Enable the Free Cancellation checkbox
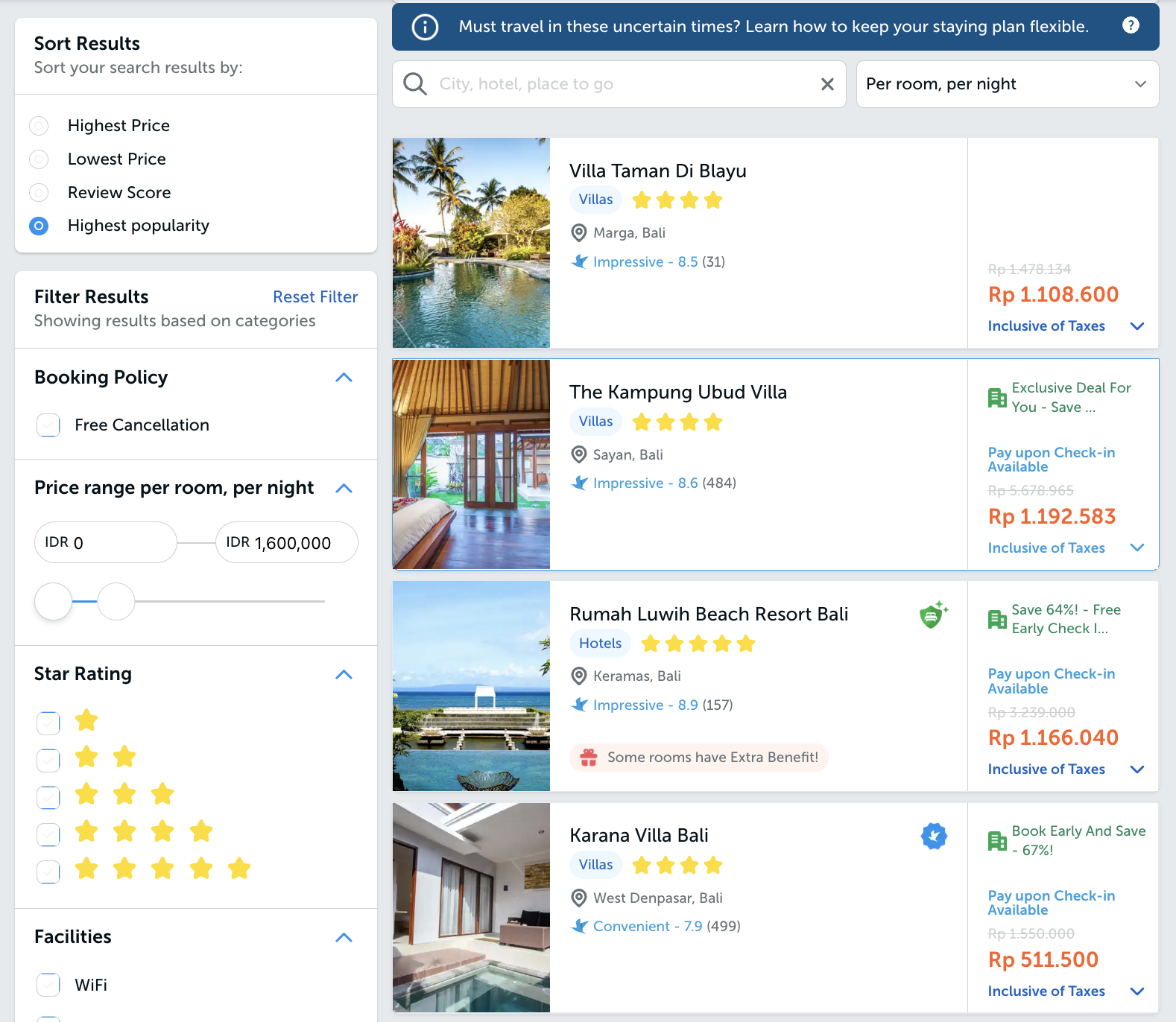 (x=48, y=425)
